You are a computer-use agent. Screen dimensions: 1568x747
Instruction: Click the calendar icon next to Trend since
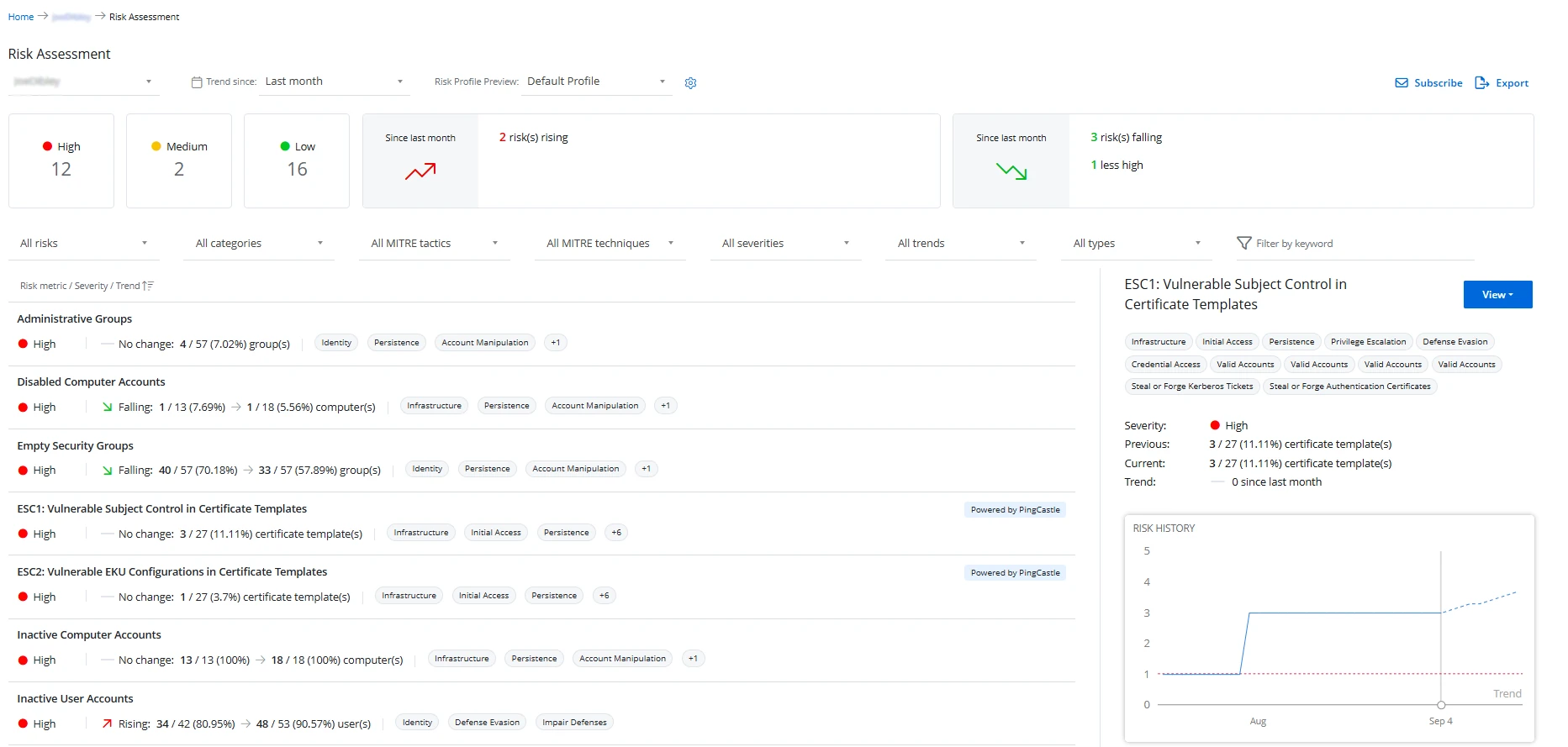pos(197,82)
